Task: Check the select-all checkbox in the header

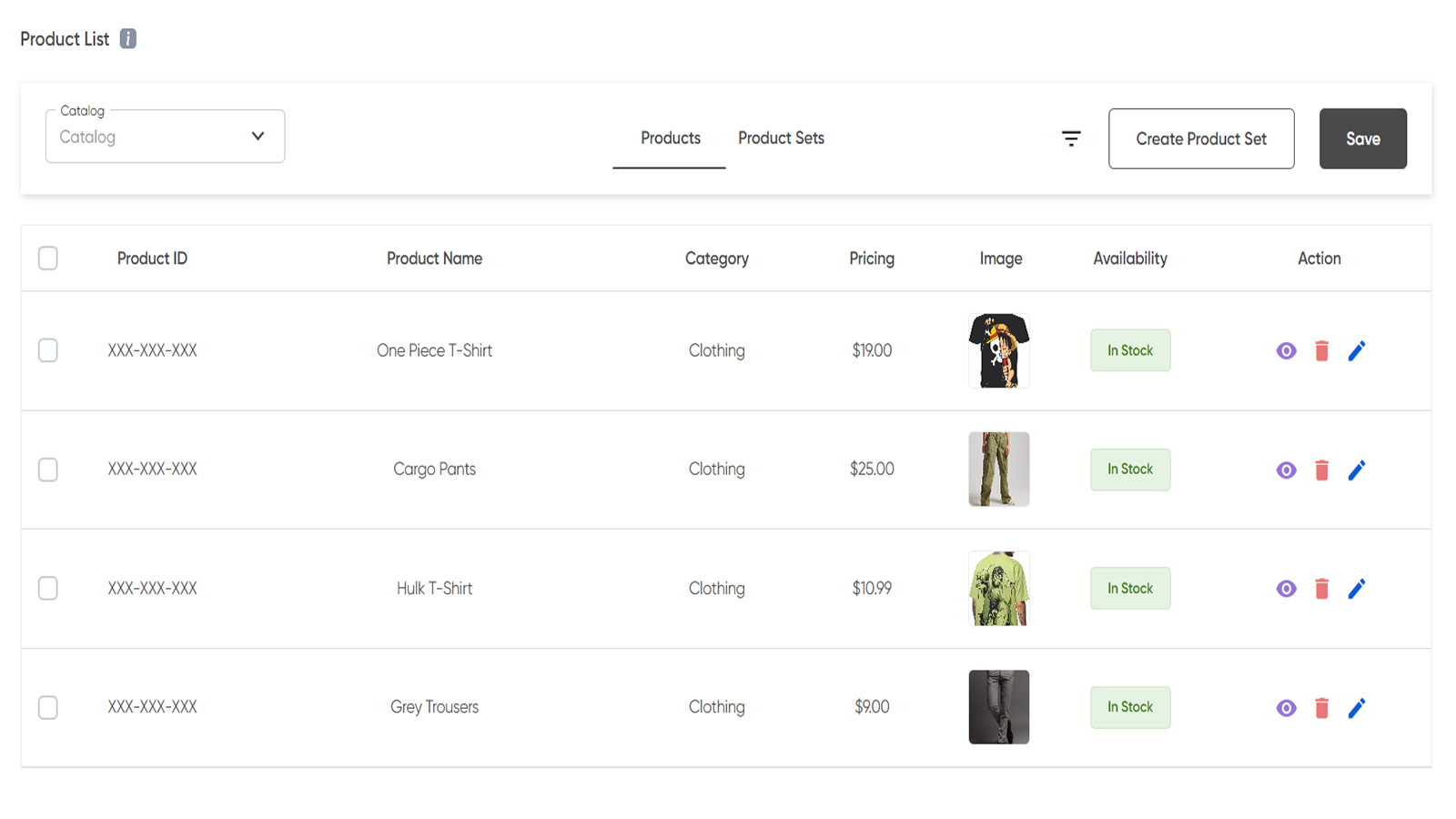Action: point(48,258)
